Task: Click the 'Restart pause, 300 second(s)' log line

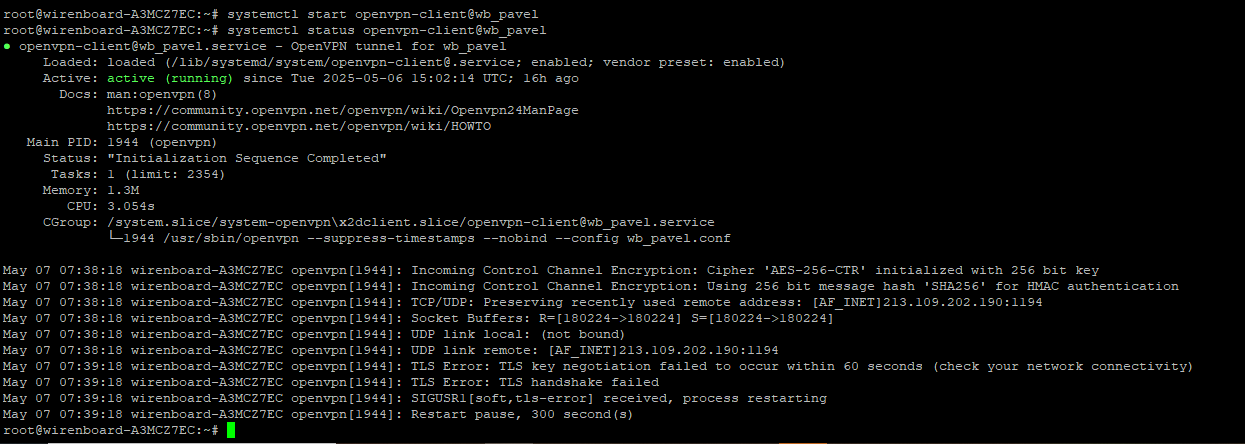Action: [319, 414]
